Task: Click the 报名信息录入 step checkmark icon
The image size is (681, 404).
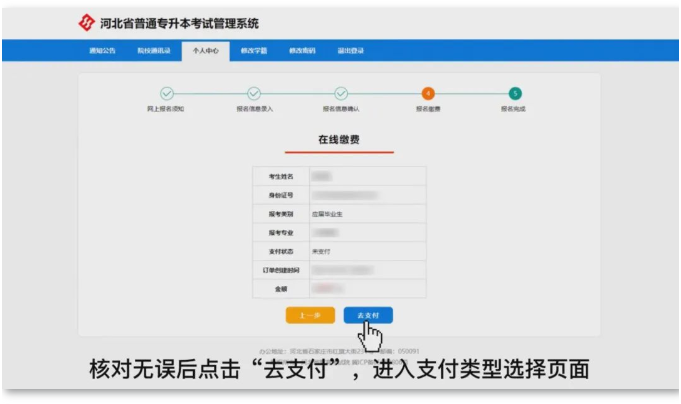Action: point(254,93)
